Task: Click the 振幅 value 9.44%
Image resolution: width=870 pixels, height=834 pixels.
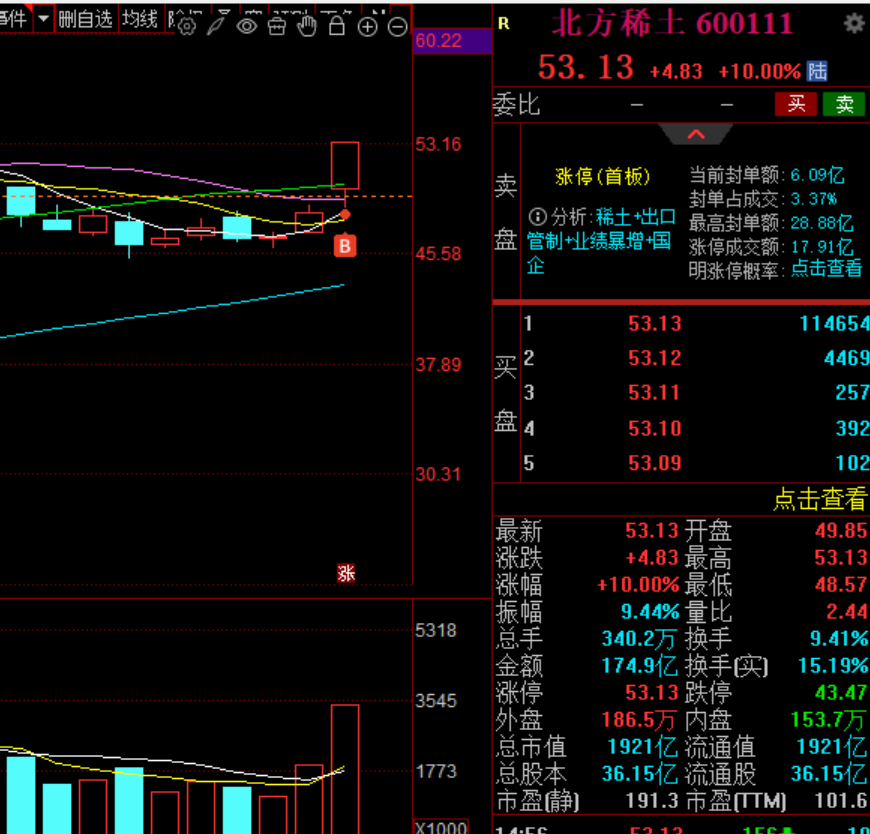Action: coord(650,611)
